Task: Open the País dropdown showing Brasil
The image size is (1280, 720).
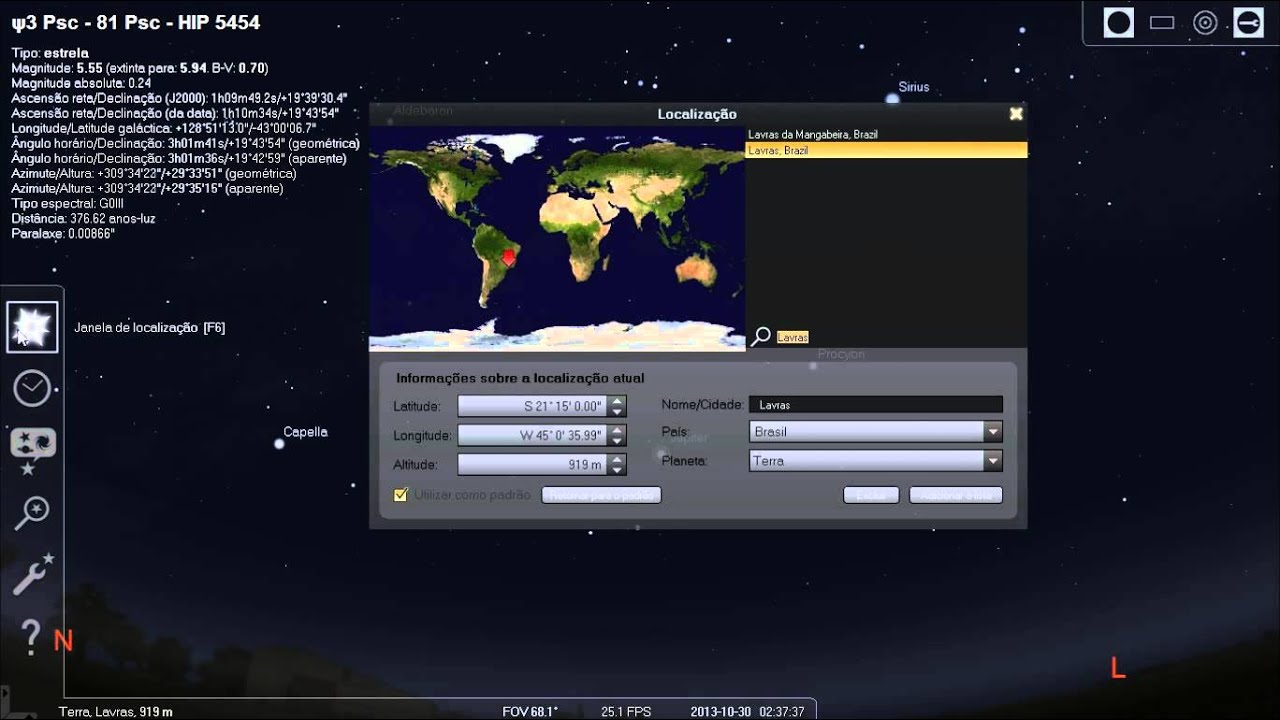Action: 876,432
